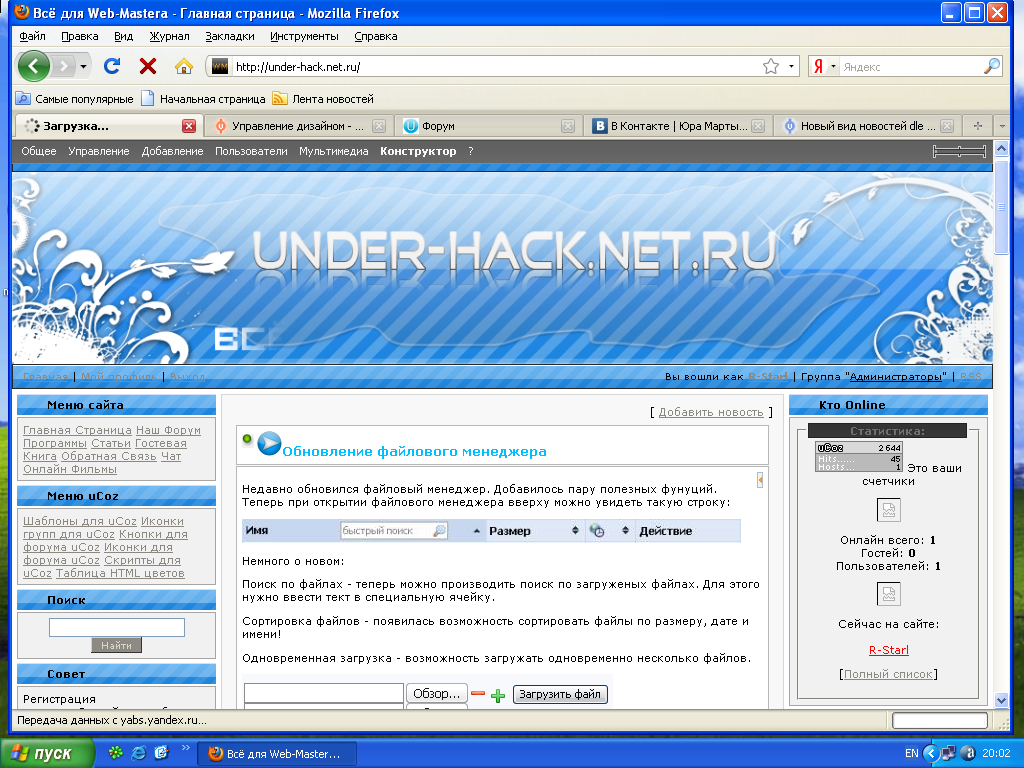1024x768 pixels.
Task: Click the R-Starl user link under Сейчас на сайте
Action: tap(888, 650)
